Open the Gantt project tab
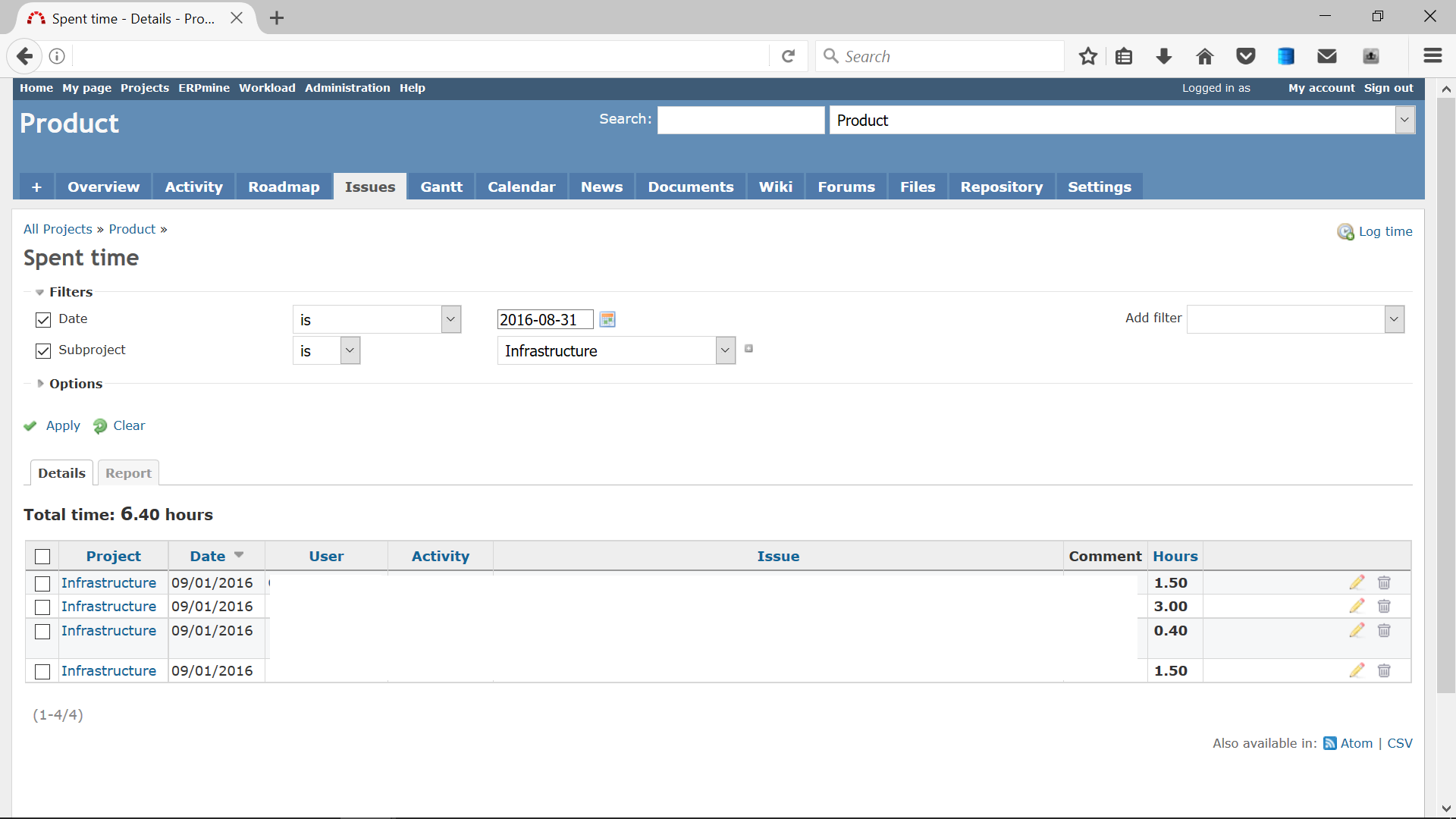 [441, 187]
